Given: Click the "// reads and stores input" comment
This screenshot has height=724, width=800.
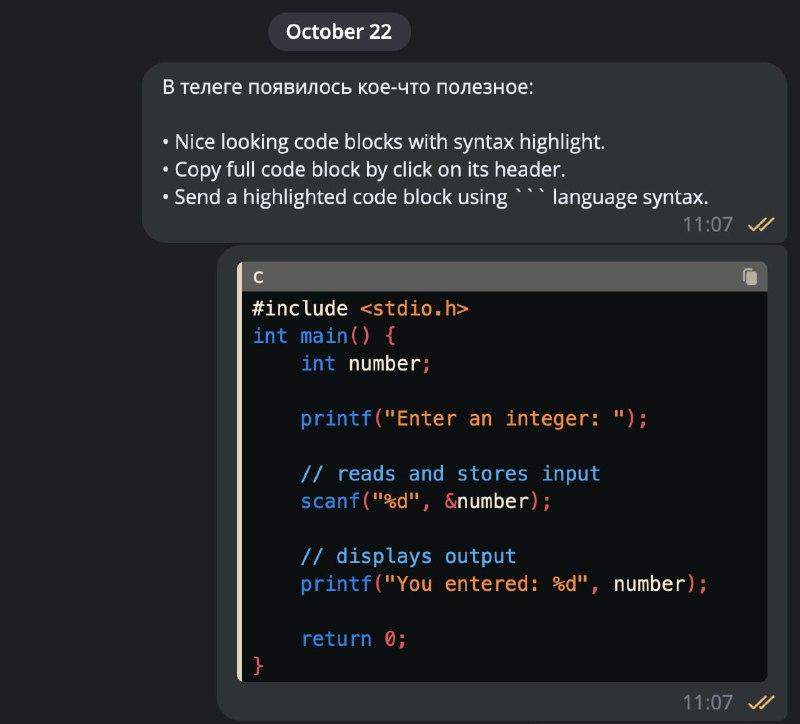Looking at the screenshot, I should pos(450,474).
